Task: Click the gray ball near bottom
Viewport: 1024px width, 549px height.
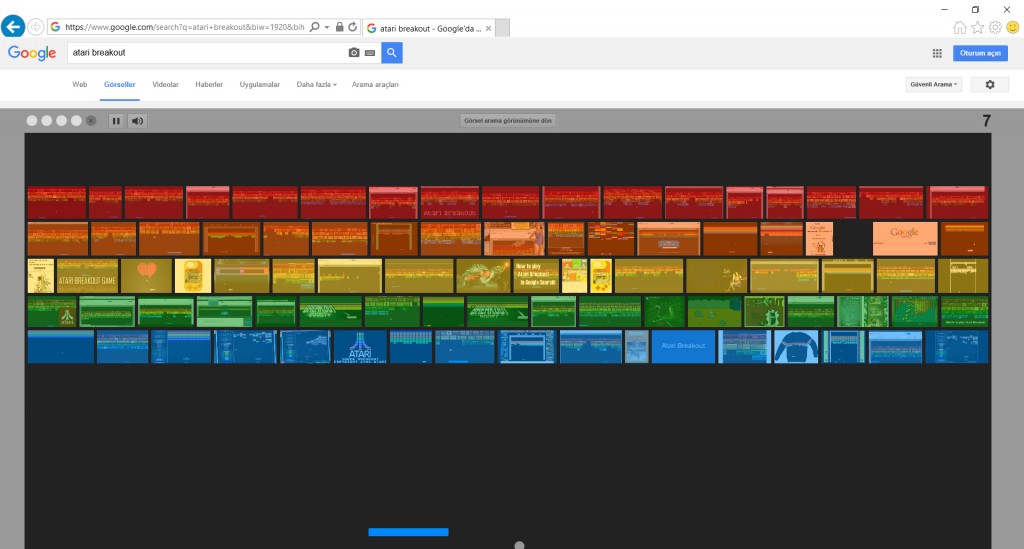Action: pos(519,545)
